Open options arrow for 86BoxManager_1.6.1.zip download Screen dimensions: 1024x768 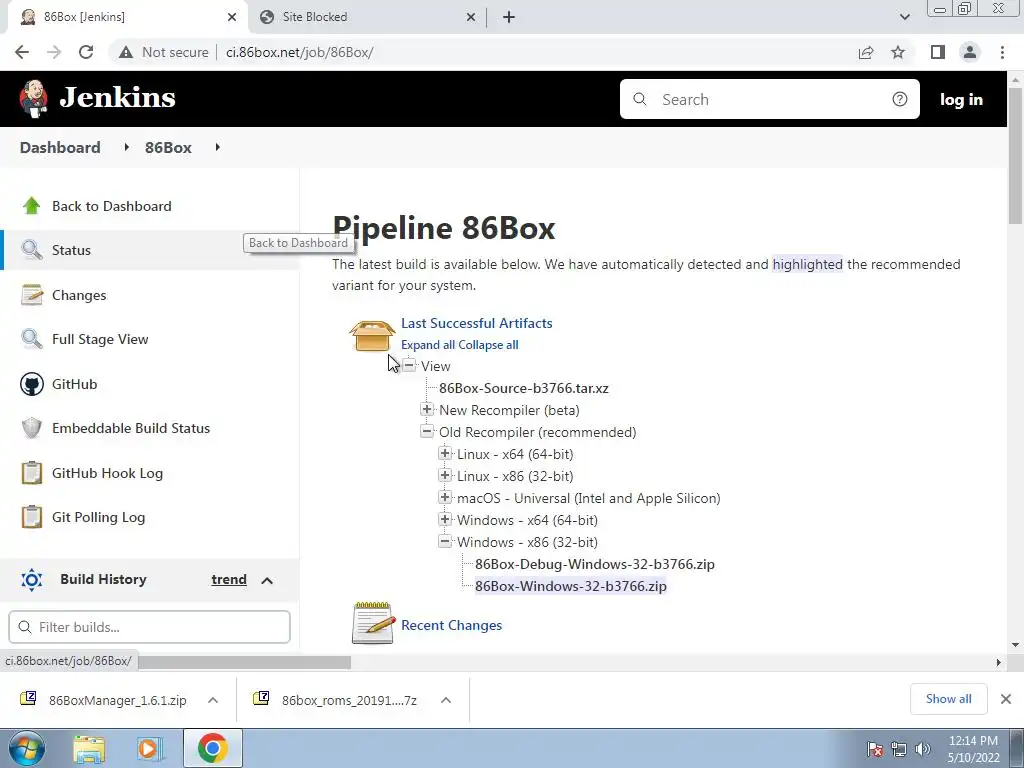213,700
